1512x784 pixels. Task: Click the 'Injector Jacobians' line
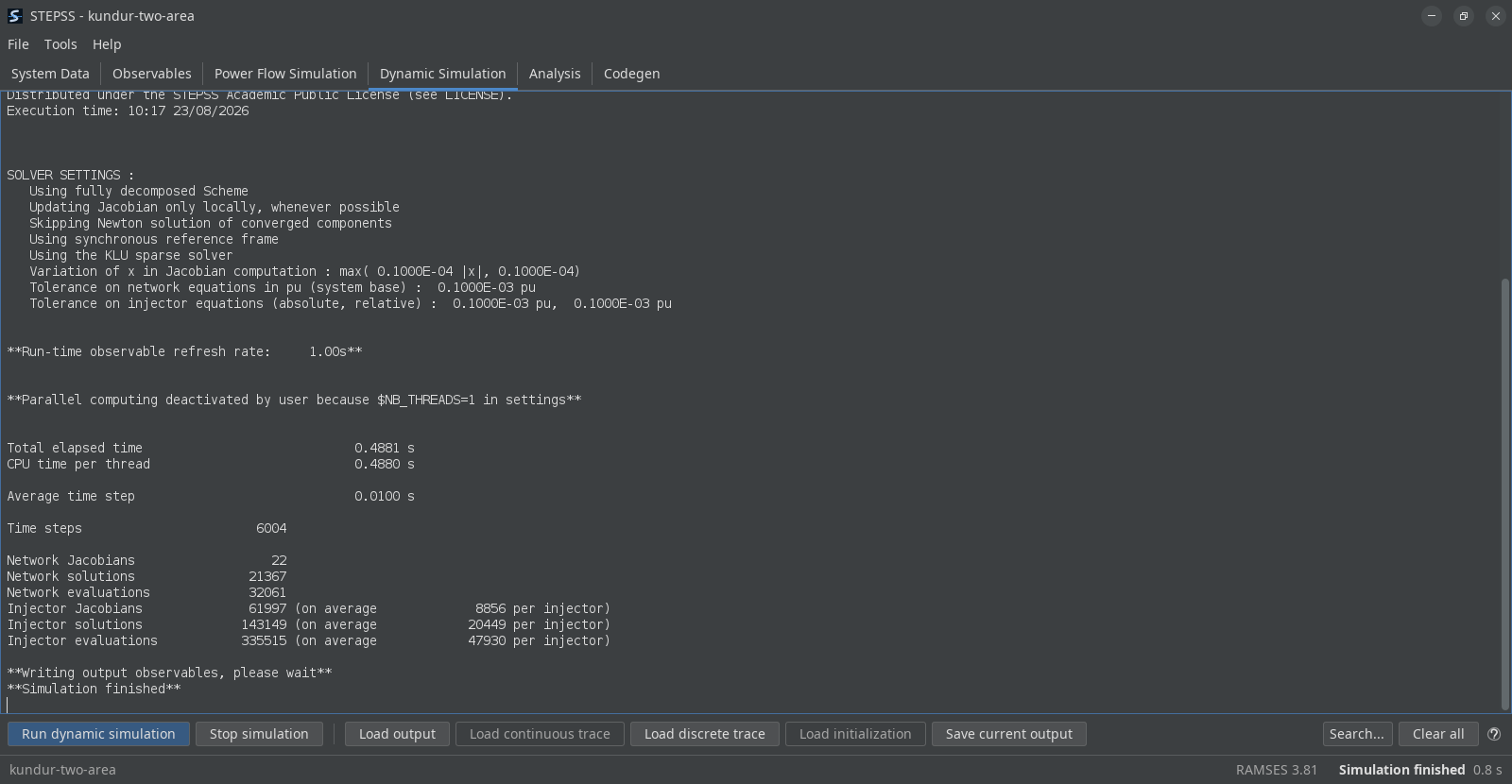[x=308, y=608]
